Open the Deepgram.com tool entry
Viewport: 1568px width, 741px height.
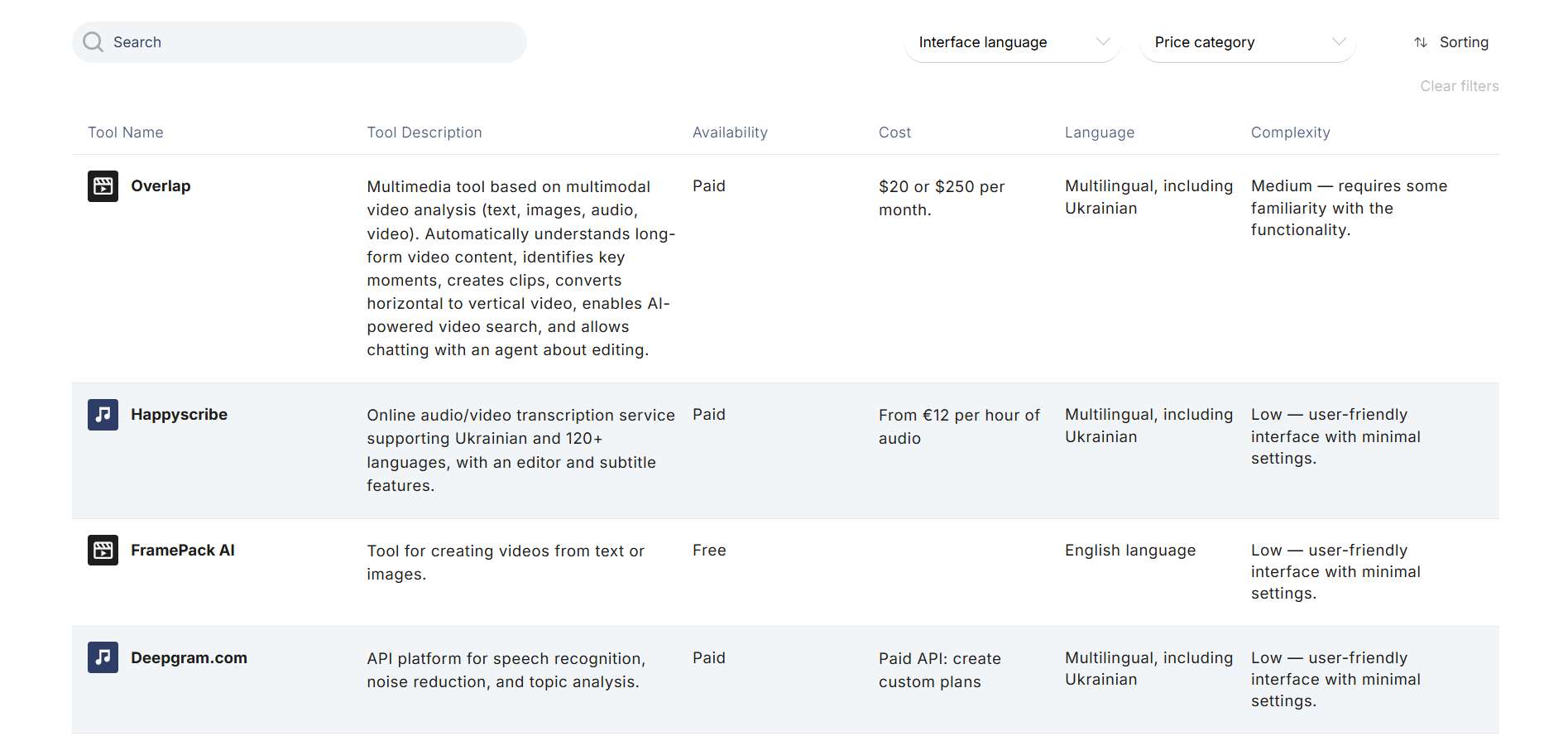click(189, 658)
